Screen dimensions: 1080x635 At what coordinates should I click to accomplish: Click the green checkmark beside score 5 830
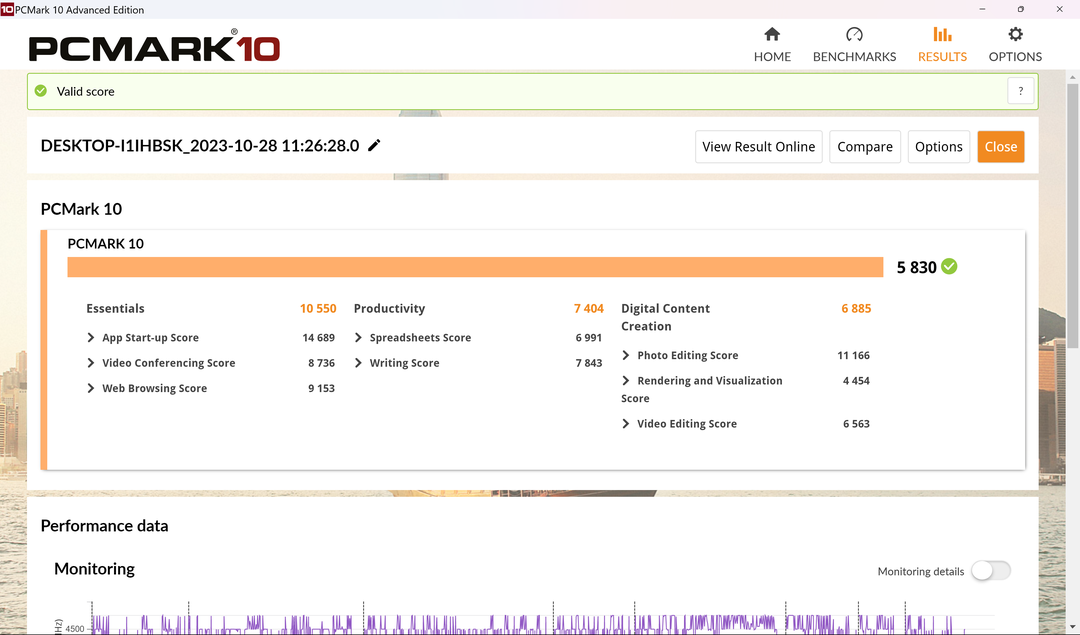[949, 267]
